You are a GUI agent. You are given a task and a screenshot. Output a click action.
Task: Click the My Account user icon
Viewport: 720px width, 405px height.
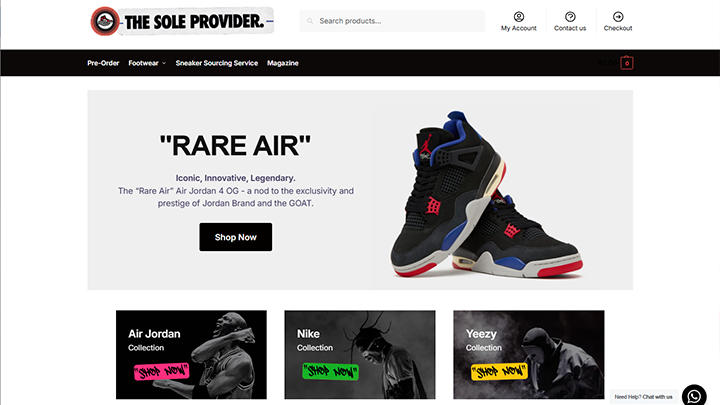[x=519, y=17]
